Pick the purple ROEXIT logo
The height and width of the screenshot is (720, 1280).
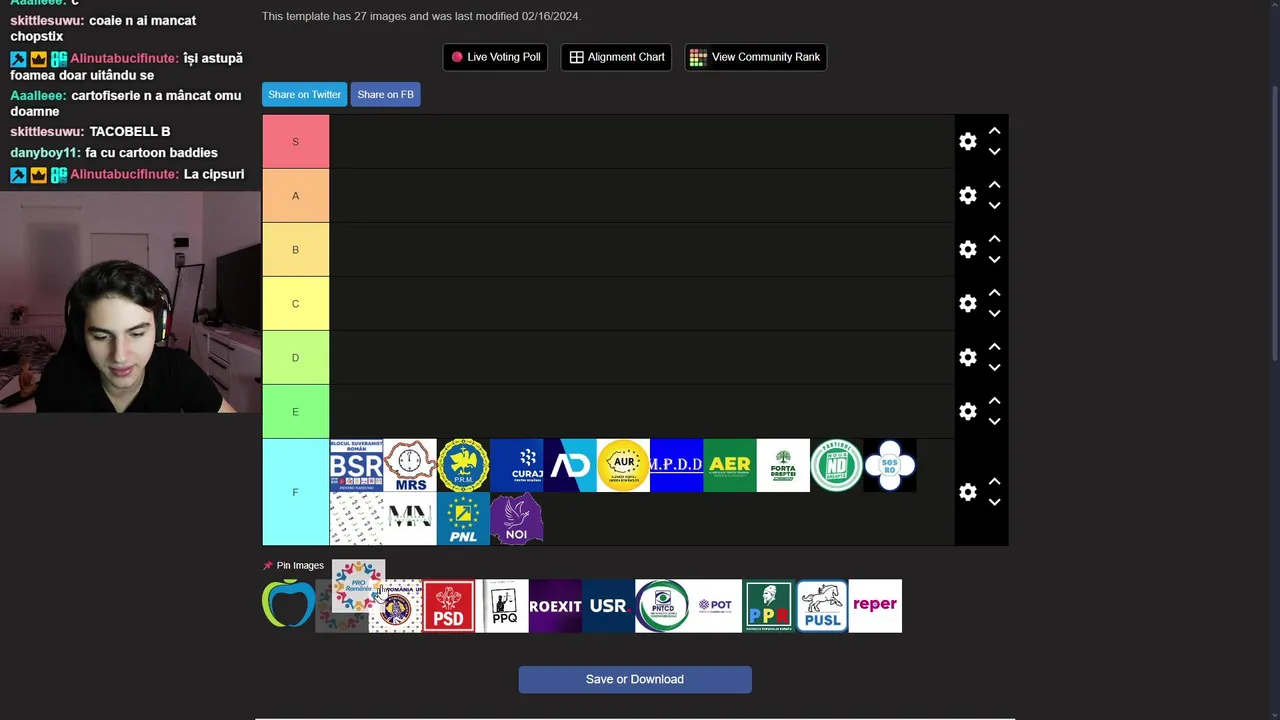pos(555,606)
